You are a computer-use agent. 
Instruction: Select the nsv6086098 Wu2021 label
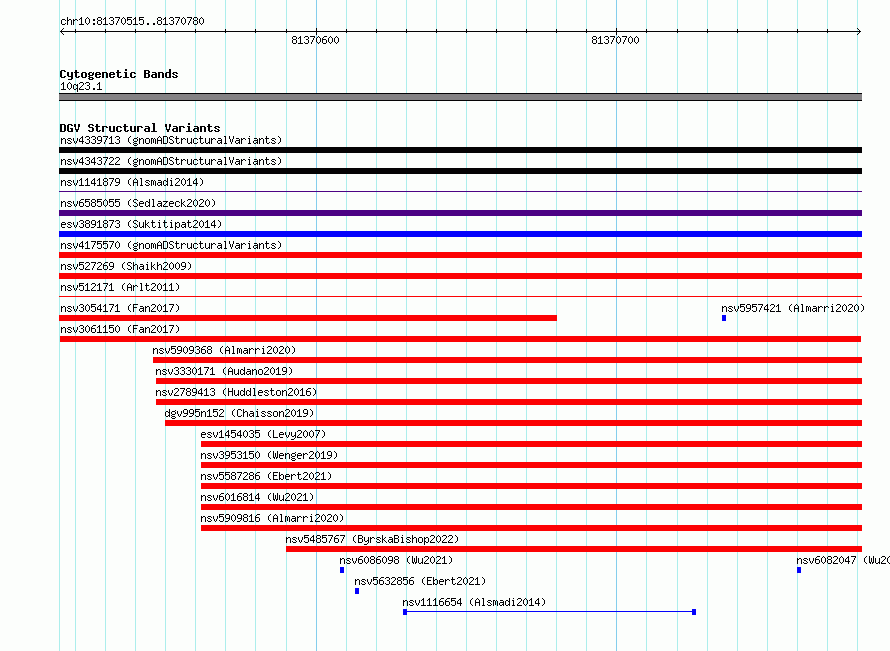click(x=396, y=560)
